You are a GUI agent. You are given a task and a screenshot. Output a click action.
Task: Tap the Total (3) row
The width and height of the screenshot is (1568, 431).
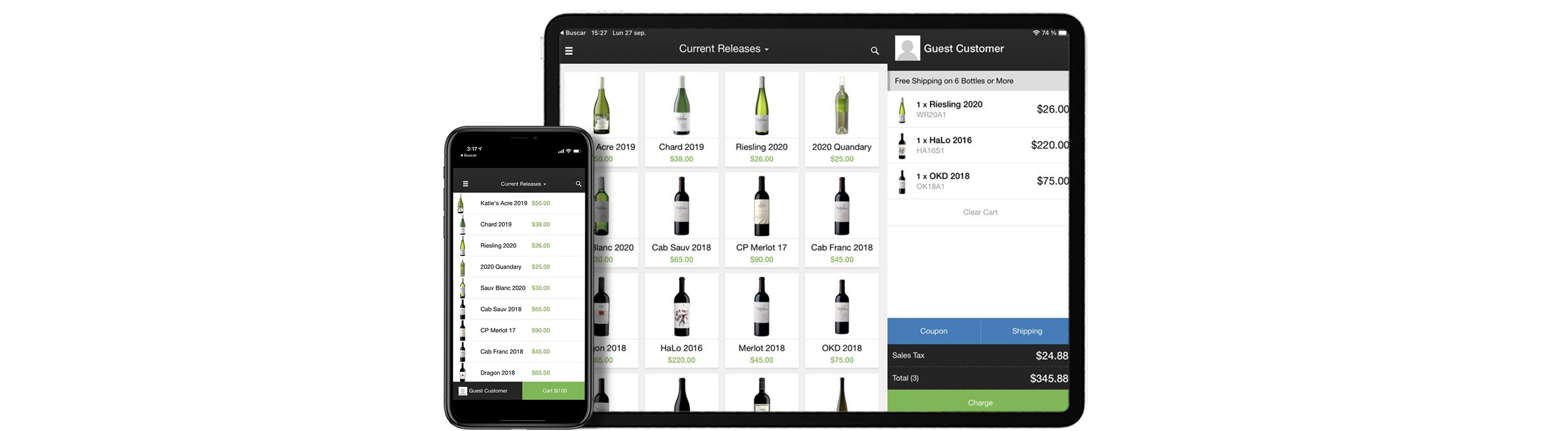(978, 378)
